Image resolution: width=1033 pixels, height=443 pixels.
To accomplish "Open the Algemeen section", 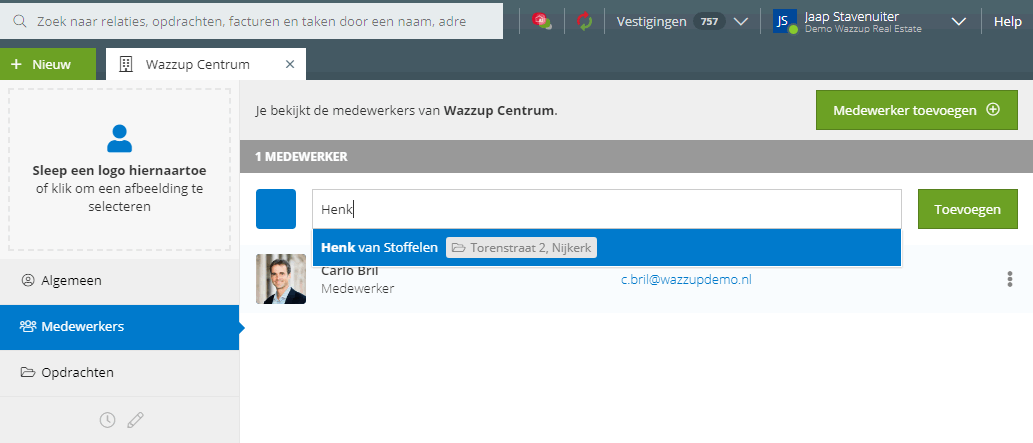I will [x=119, y=281].
